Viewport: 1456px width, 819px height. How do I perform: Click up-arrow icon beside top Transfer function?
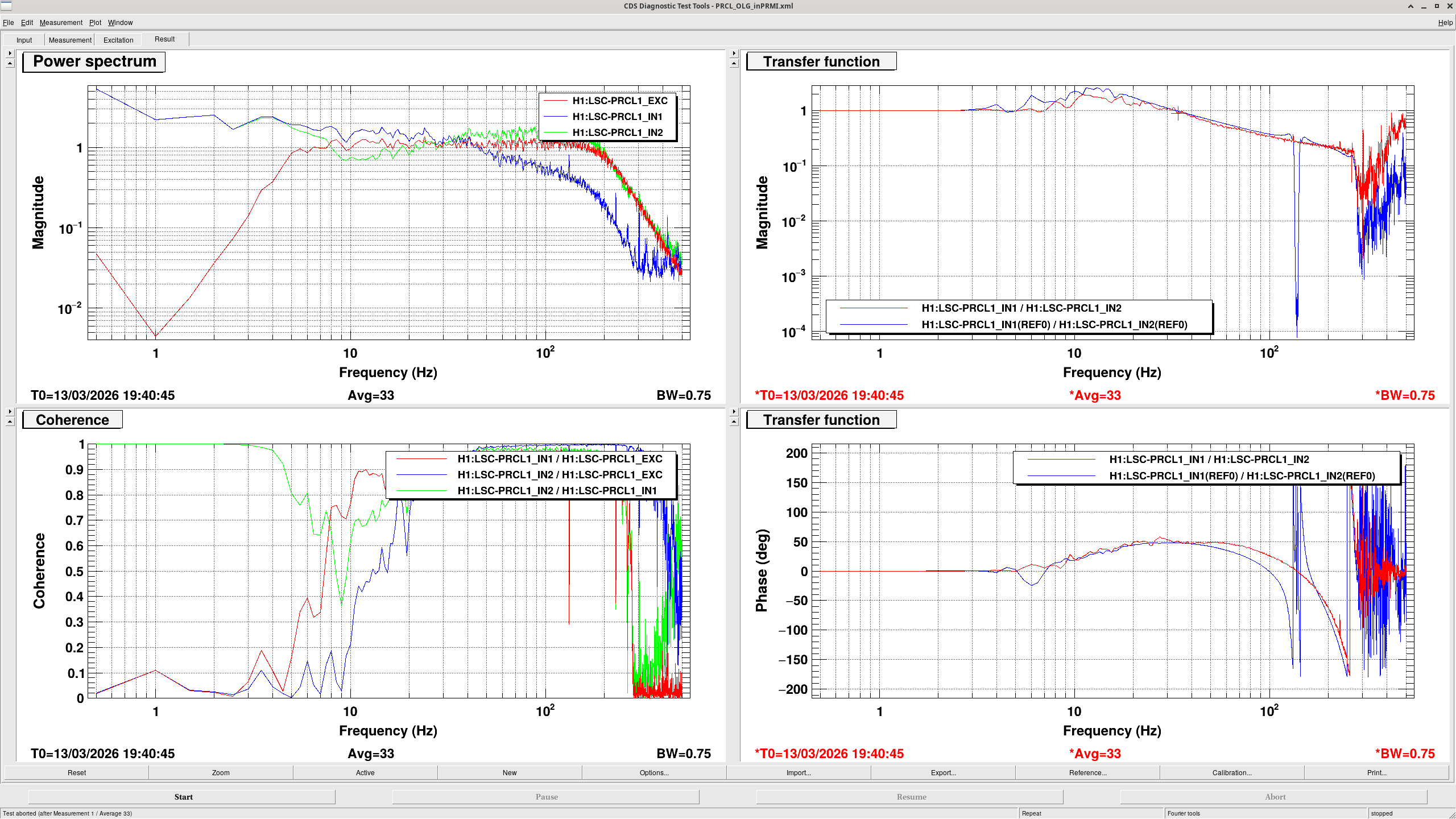734,63
